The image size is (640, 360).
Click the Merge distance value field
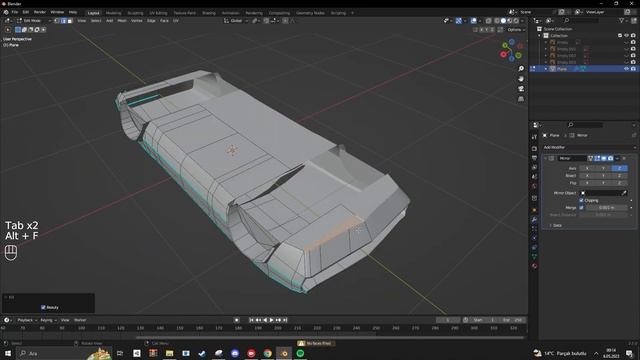point(607,208)
